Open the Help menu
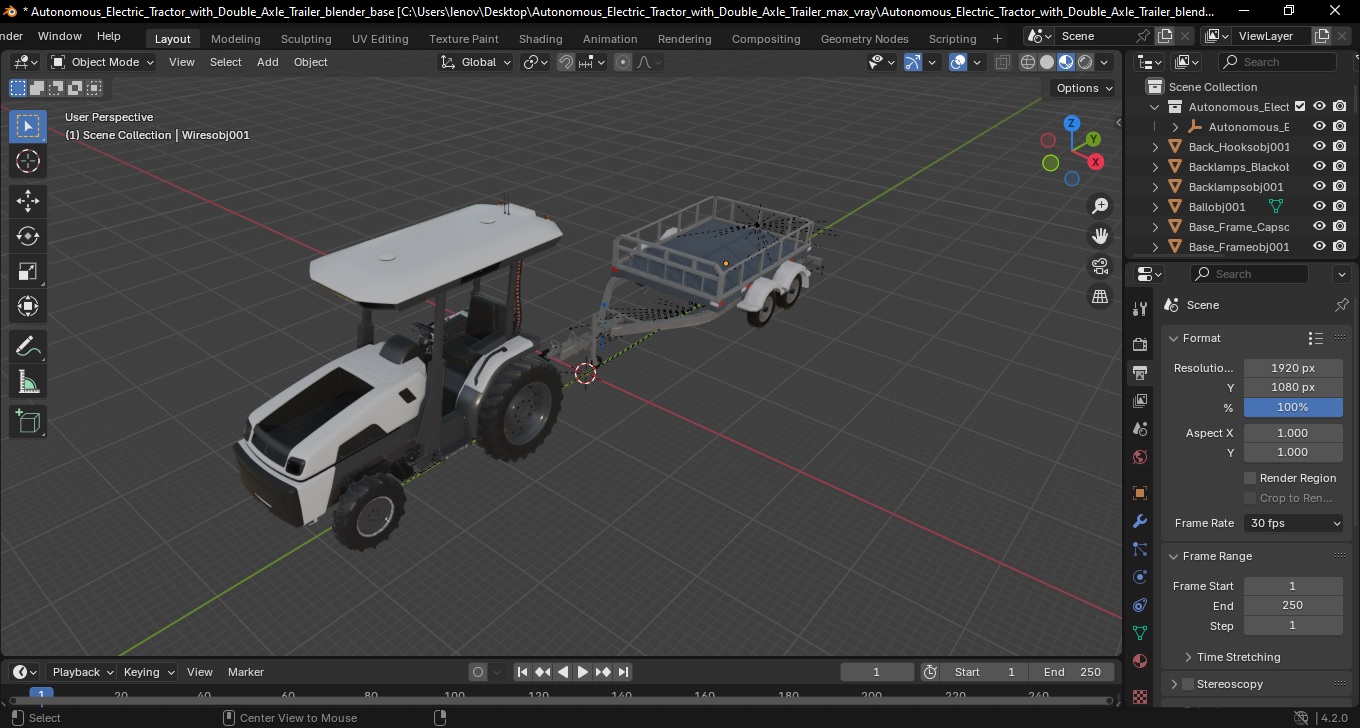Viewport: 1360px width, 728px height. point(108,36)
